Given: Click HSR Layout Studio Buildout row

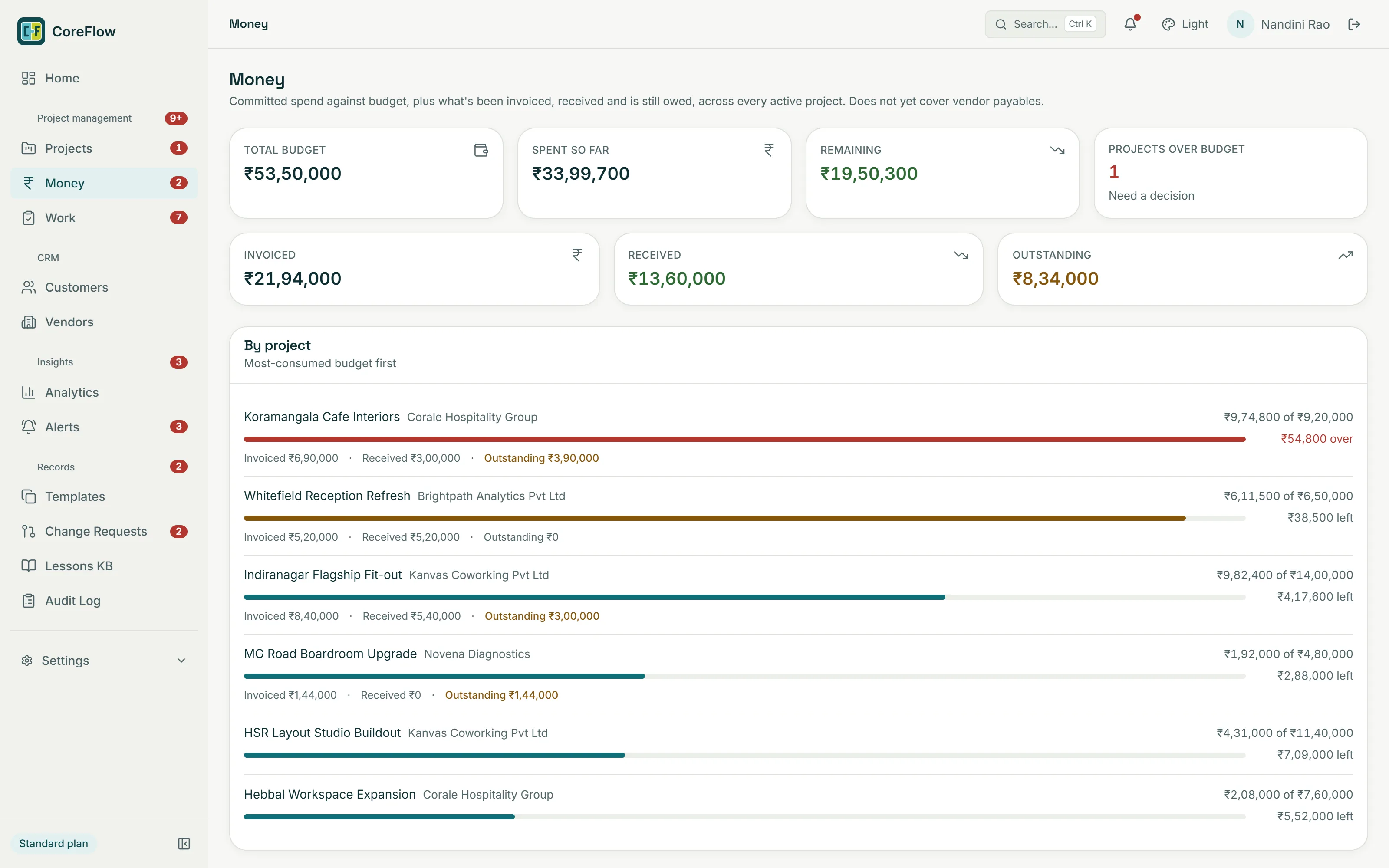Looking at the screenshot, I should click(x=798, y=744).
